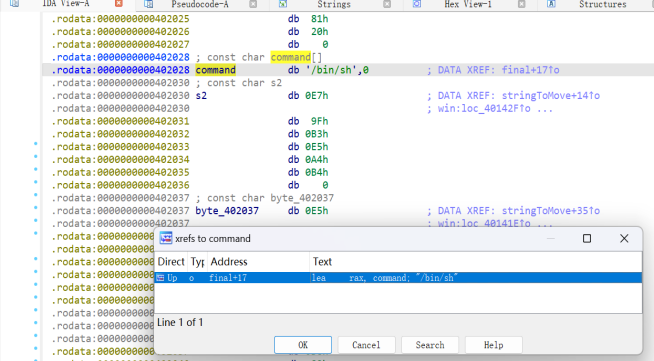Image resolution: width=654 pixels, height=361 pixels.
Task: Click address .rodata:0000000000402025
Action: [121, 19]
